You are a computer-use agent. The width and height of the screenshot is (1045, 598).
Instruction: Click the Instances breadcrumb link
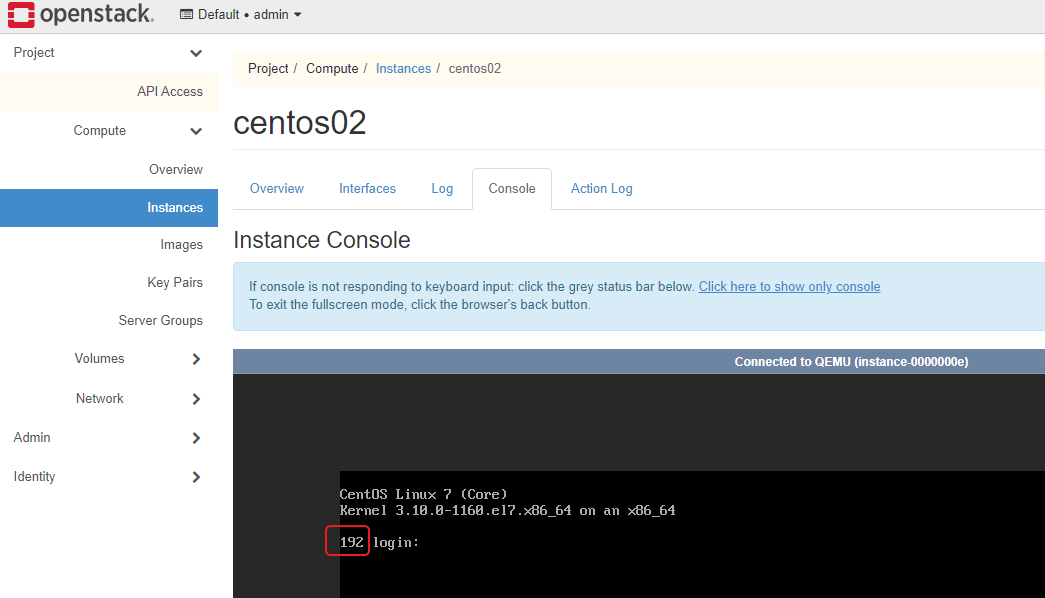point(403,69)
